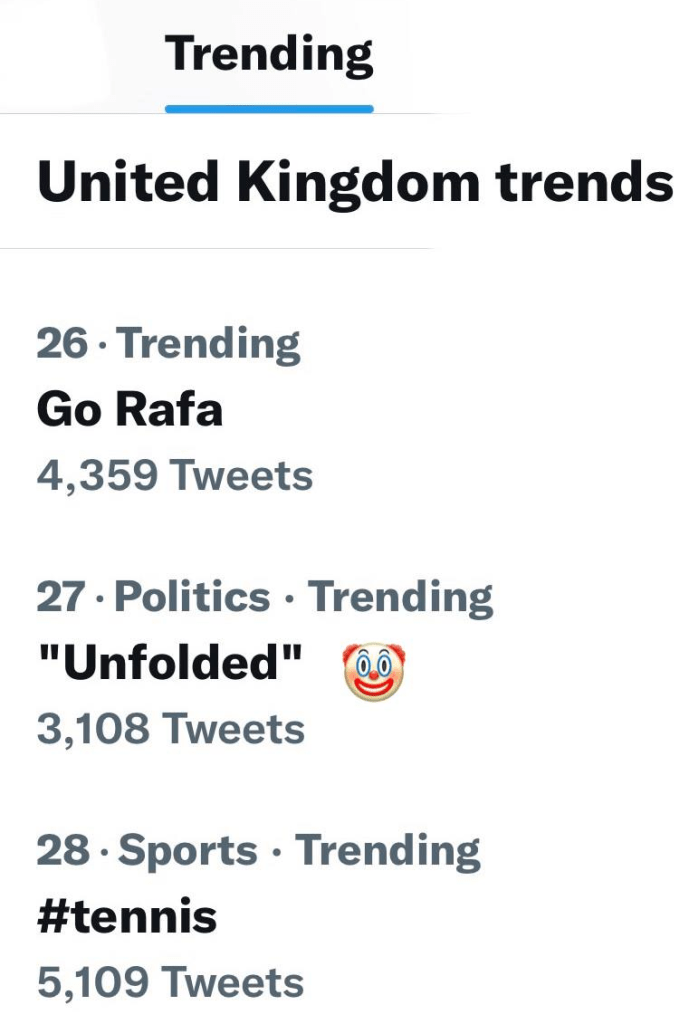689x1024 pixels.
Task: Click rank number 27
Action: [x=62, y=598]
